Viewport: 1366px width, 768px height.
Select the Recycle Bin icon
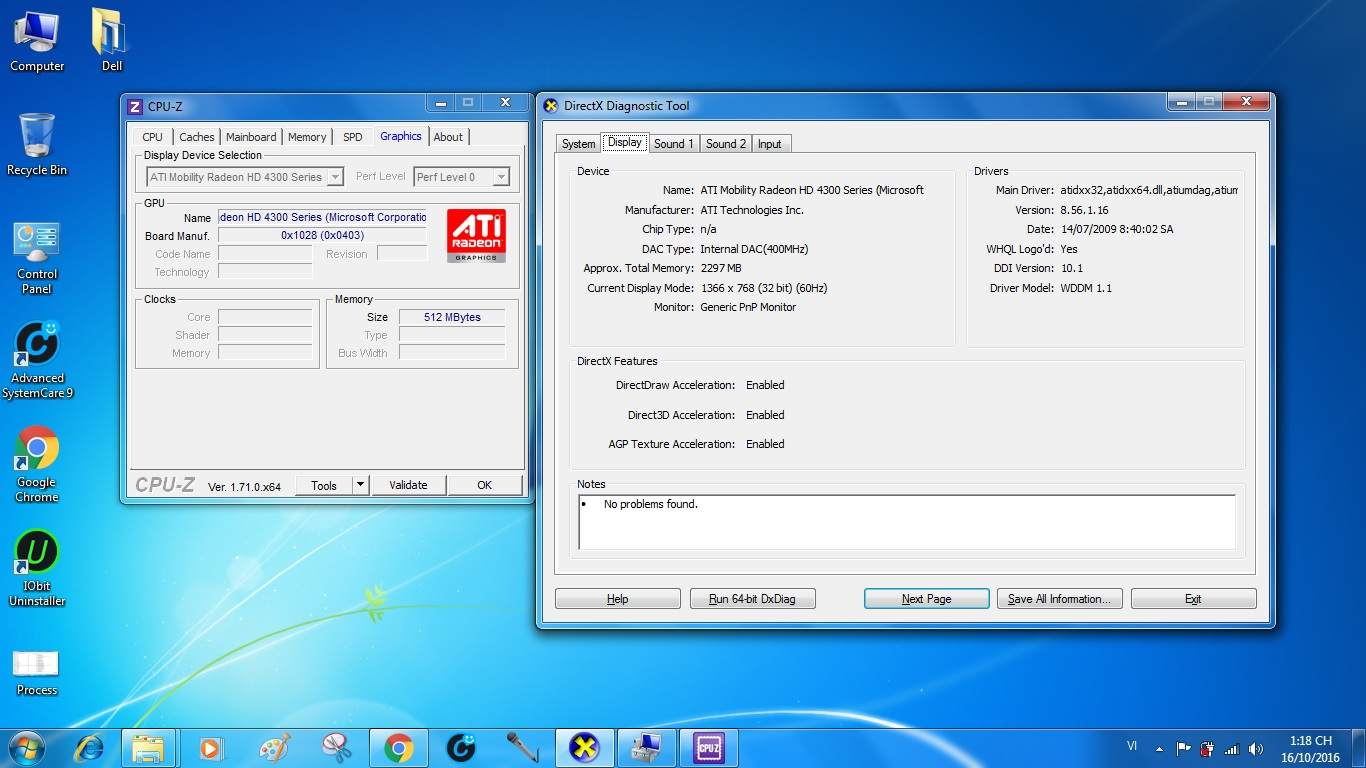(37, 145)
